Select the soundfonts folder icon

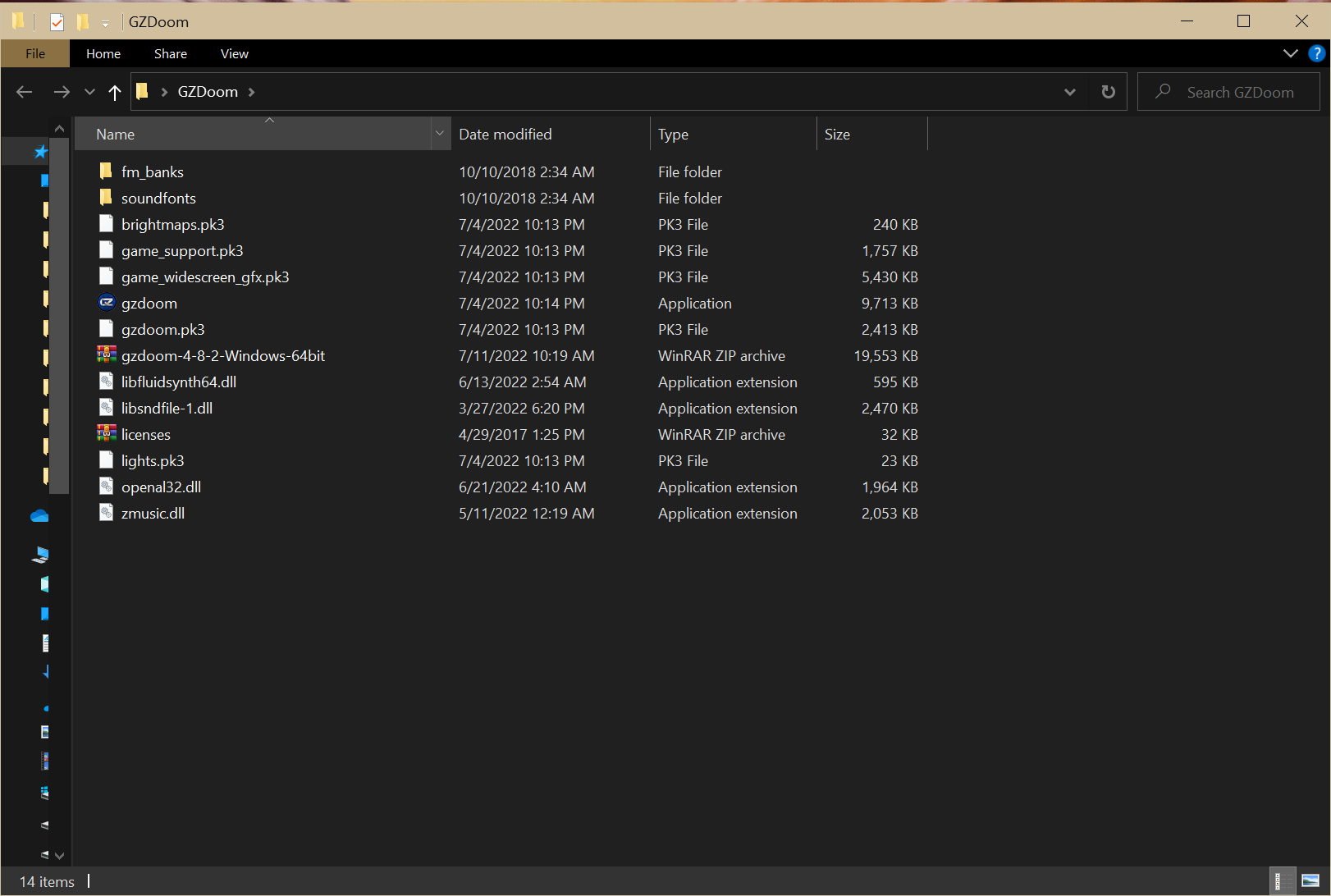106,197
